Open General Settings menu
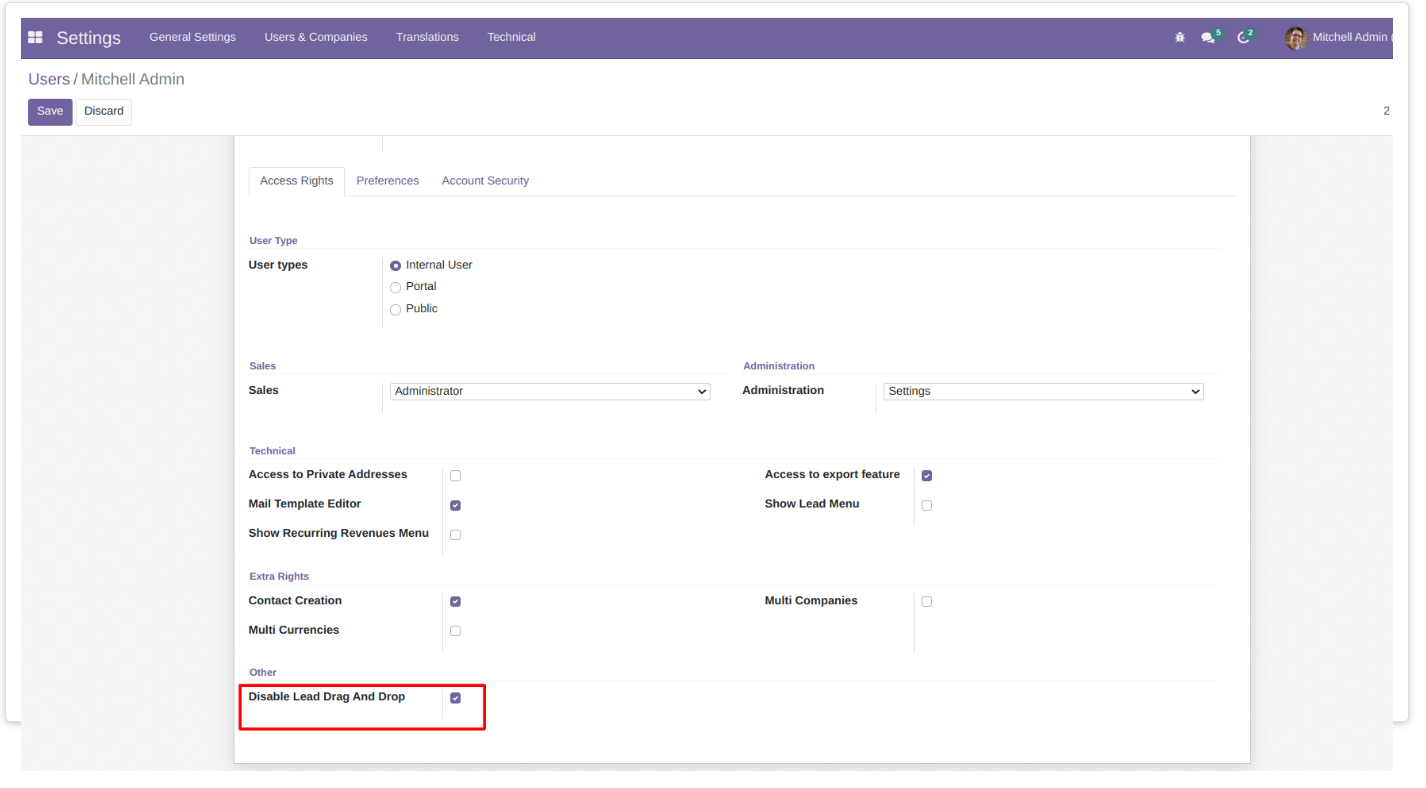This screenshot has width=1426, height=788. coord(193,37)
